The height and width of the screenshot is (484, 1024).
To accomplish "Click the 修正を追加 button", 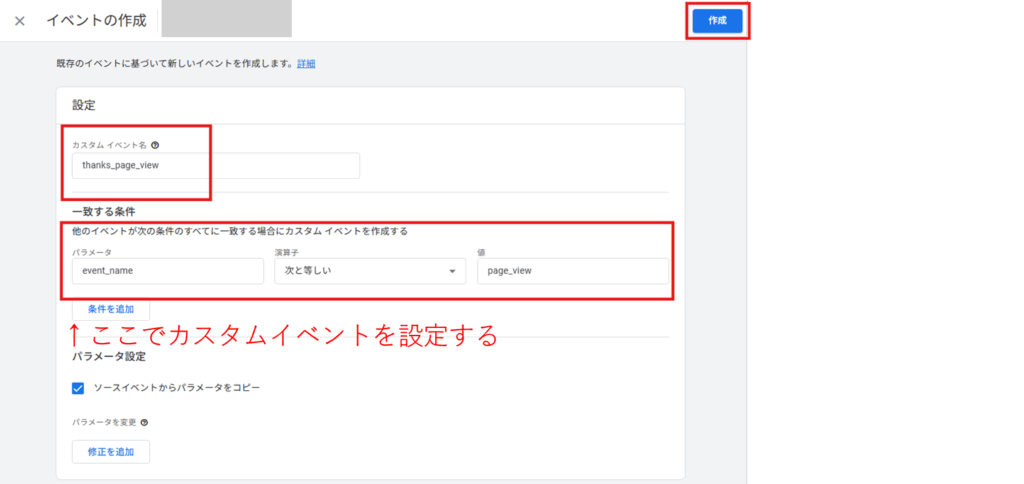I will pos(111,452).
